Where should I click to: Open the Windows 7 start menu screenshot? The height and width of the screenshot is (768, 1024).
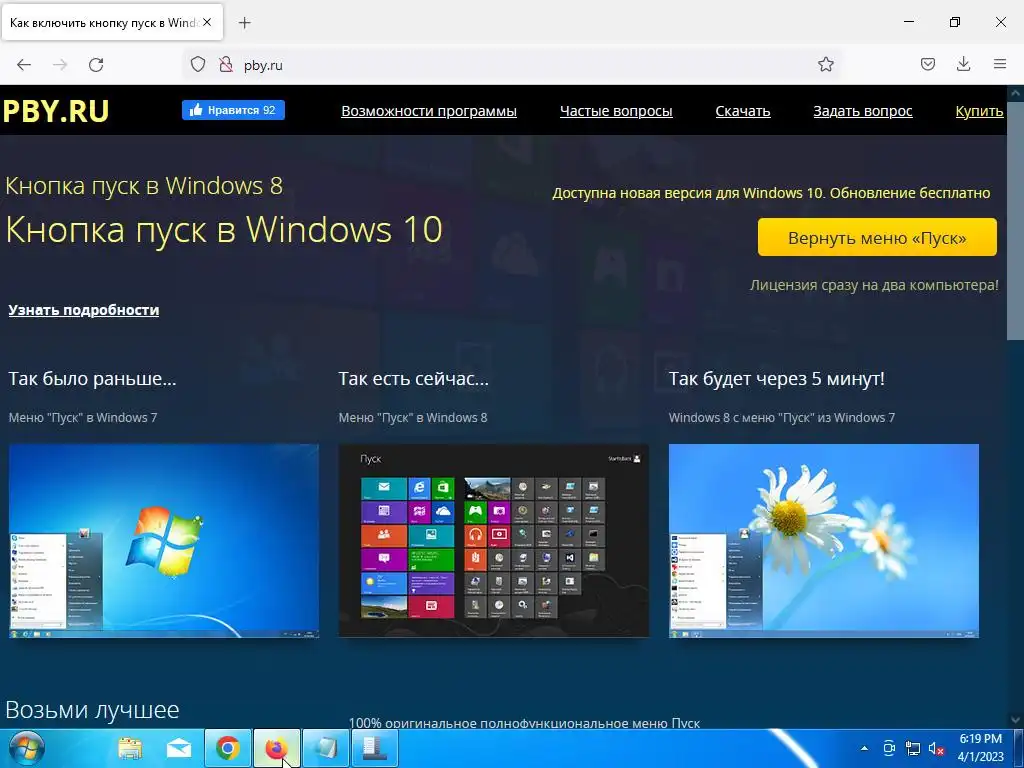click(164, 541)
